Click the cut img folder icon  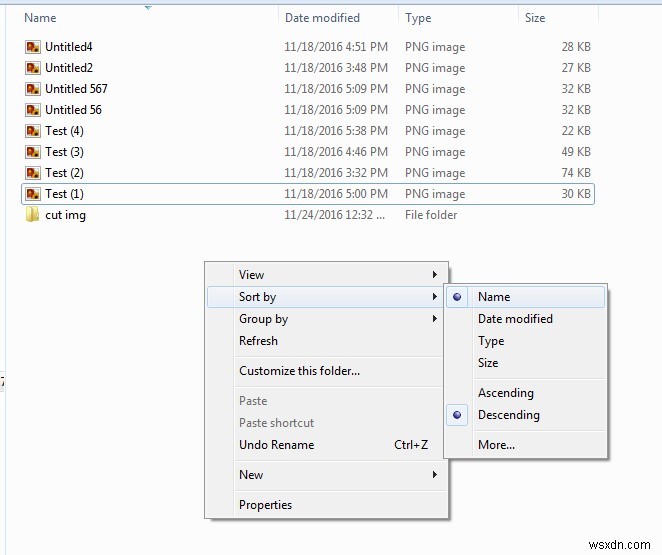[33, 215]
